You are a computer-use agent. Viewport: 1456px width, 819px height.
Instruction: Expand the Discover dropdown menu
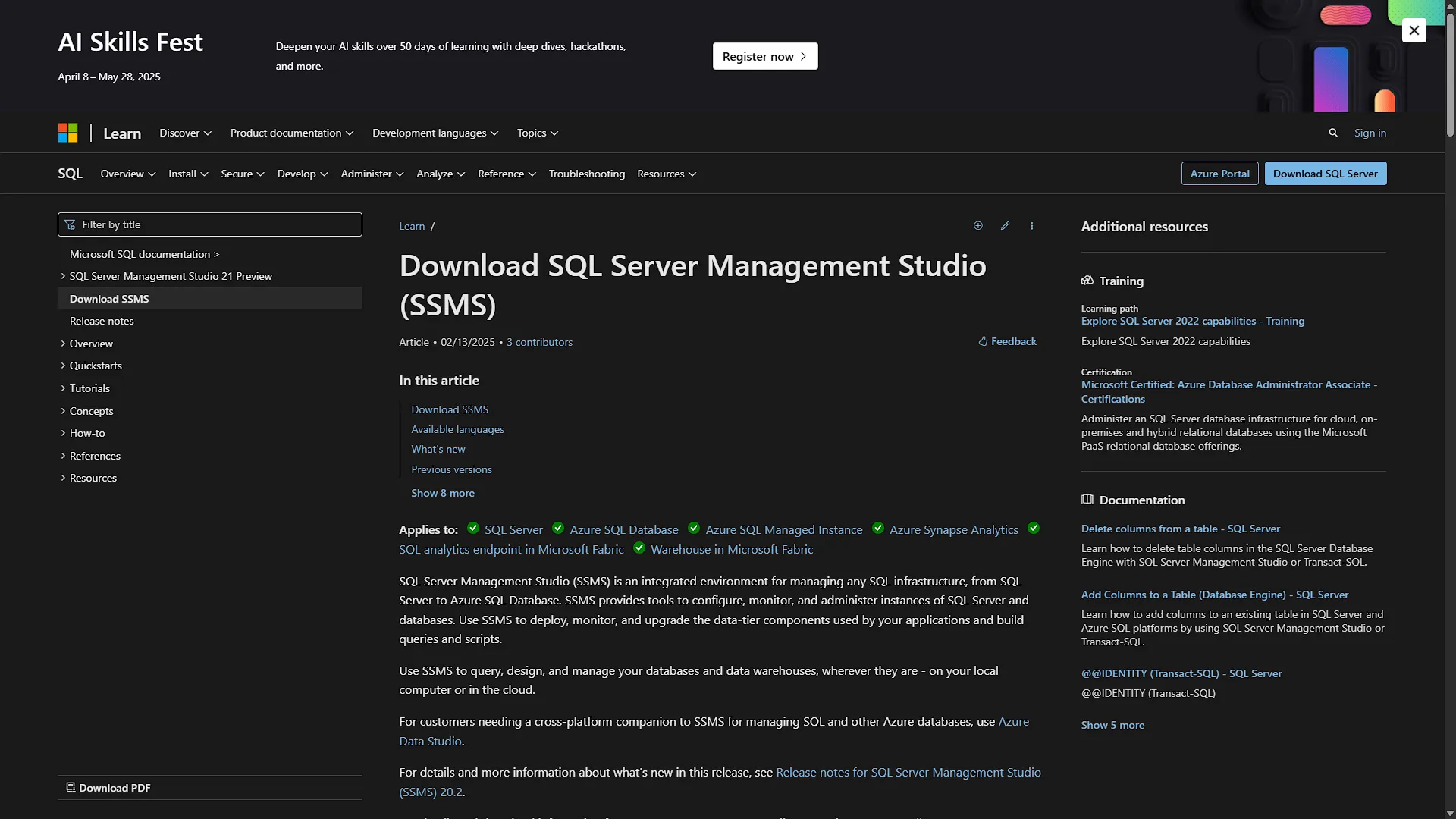[185, 133]
